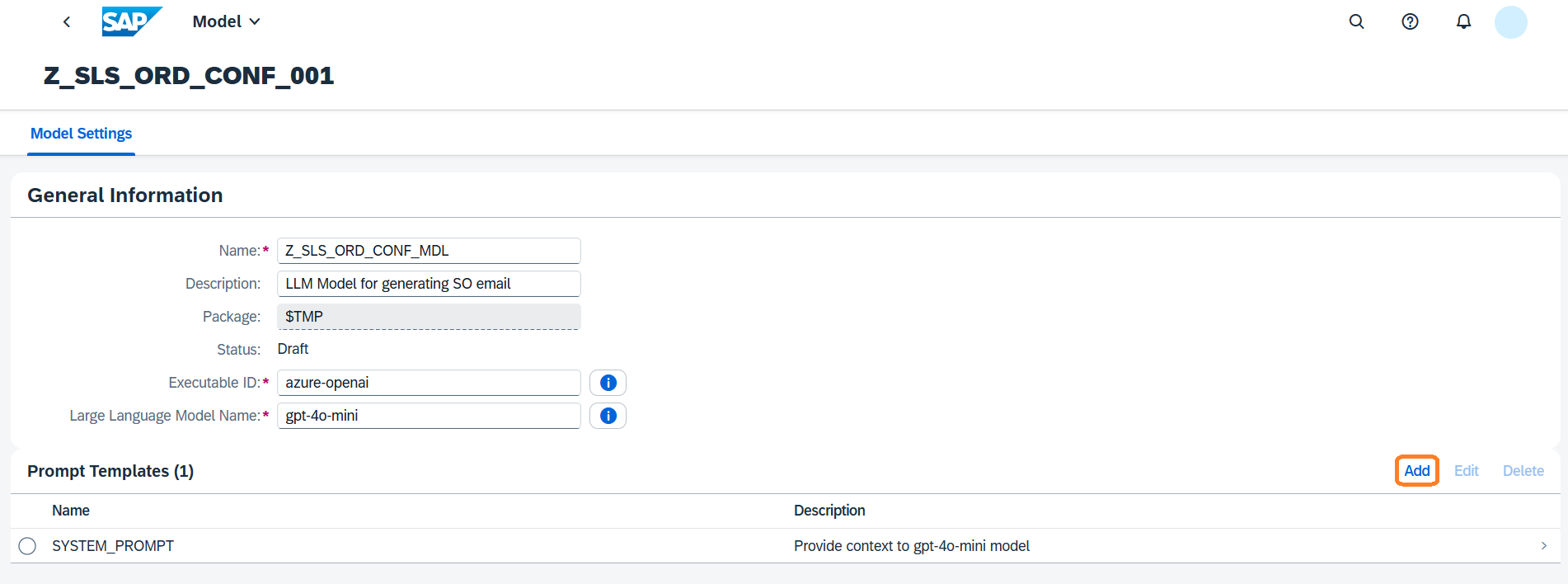This screenshot has width=1568, height=584.
Task: Select the SYSTEM_PROMPT row radio button
Action: point(27,546)
